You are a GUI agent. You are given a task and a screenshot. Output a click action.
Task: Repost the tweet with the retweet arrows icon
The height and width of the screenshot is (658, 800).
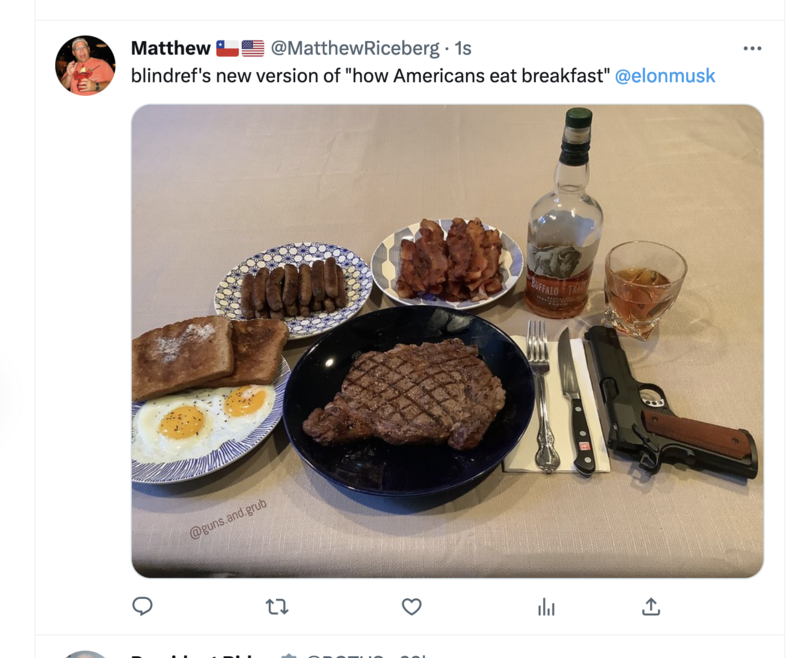(x=277, y=606)
